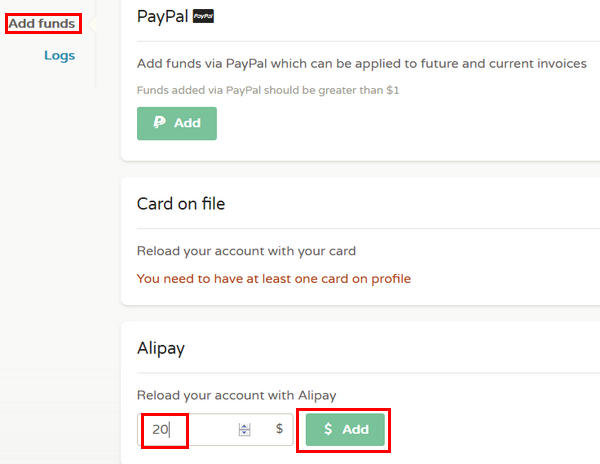Click the red 'at least one card' warning
Screen dimensions: 600x464
(273, 278)
